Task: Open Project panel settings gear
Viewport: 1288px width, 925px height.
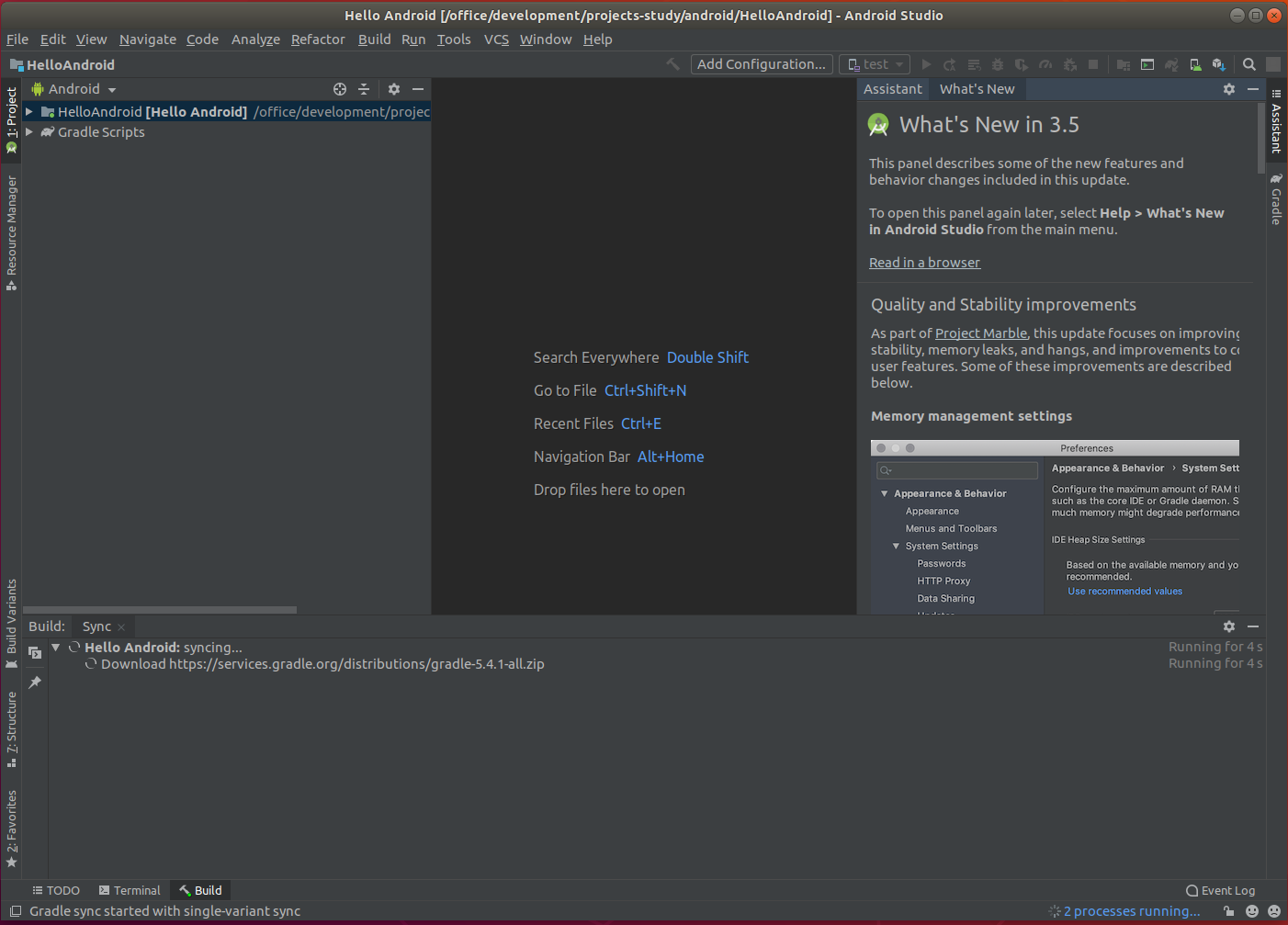Action: click(x=394, y=89)
